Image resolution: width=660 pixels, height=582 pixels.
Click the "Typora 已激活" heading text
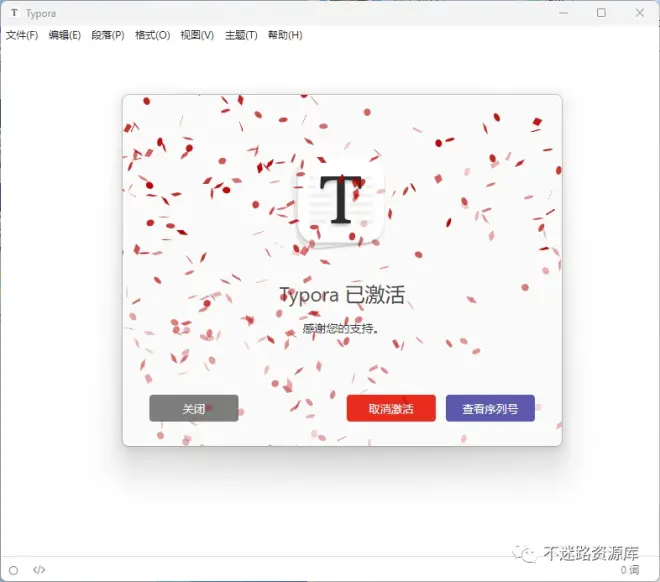click(x=341, y=295)
